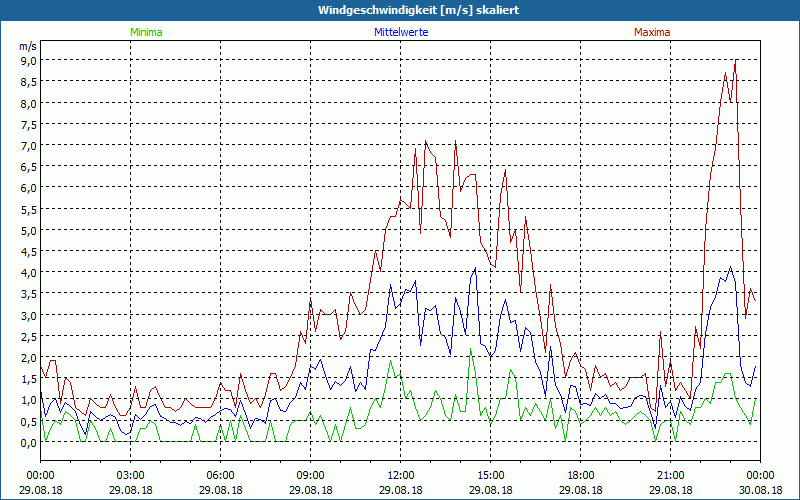
Task: Click the 6,5 y-axis value
Action: click(x=28, y=167)
